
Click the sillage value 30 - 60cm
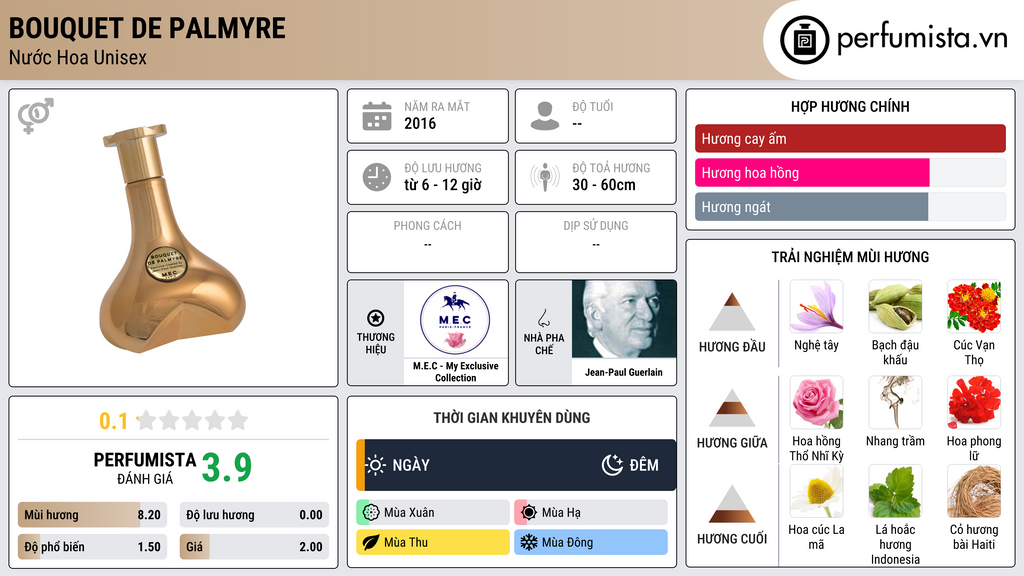point(604,185)
